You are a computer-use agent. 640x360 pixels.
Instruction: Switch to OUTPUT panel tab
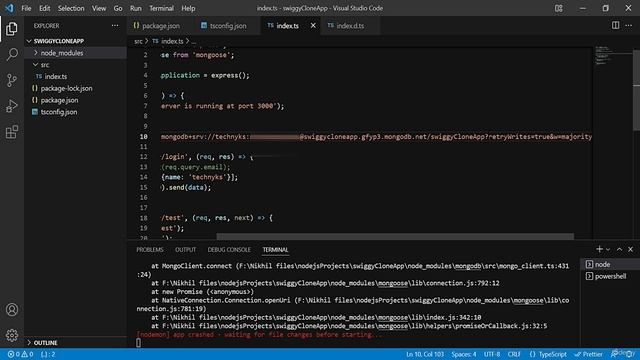pos(185,249)
